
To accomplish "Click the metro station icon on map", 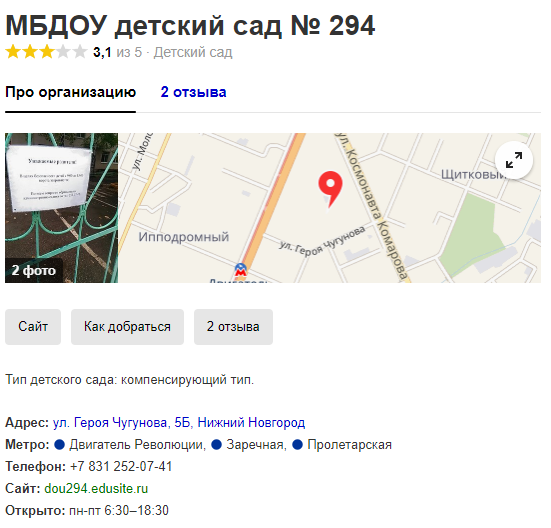I will click(241, 270).
